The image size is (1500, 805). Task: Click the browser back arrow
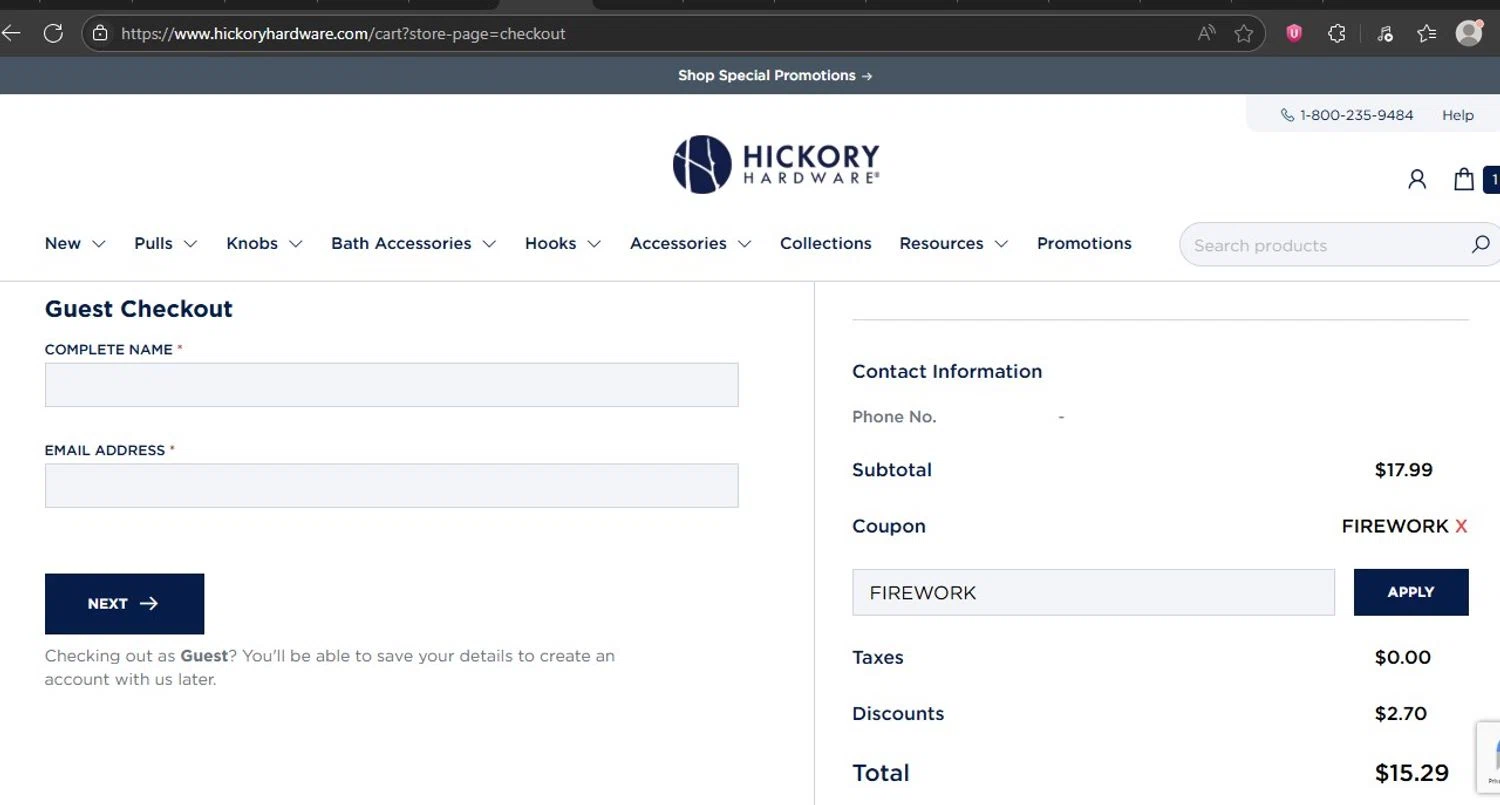point(11,33)
